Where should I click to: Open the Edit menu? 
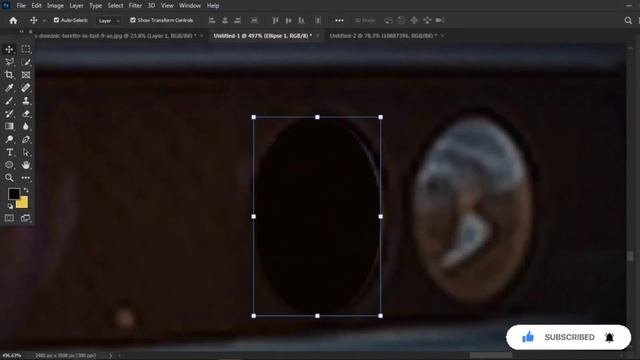(x=36, y=6)
